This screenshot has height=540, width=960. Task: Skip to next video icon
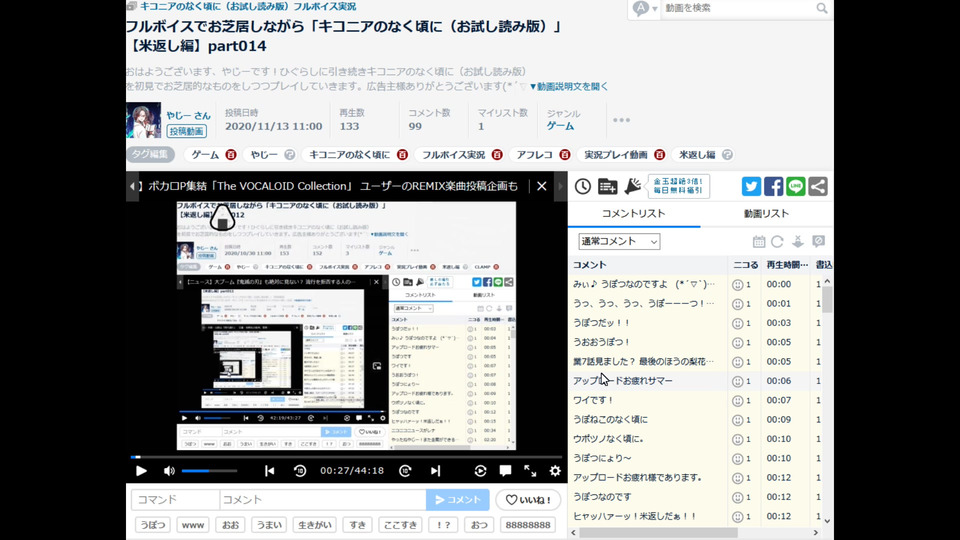tap(435, 471)
